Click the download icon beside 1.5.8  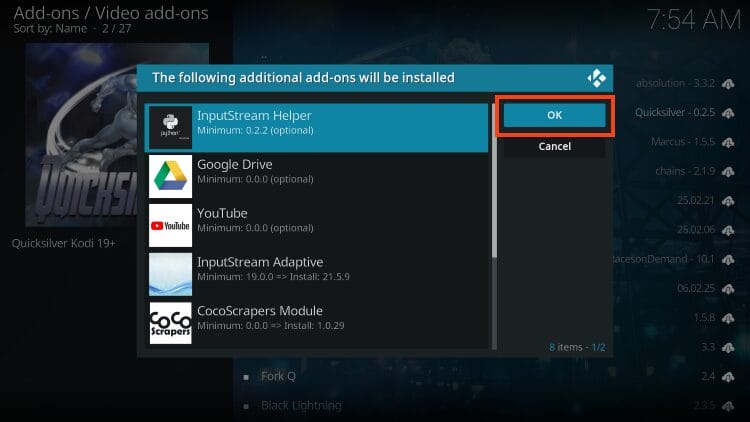(728, 318)
